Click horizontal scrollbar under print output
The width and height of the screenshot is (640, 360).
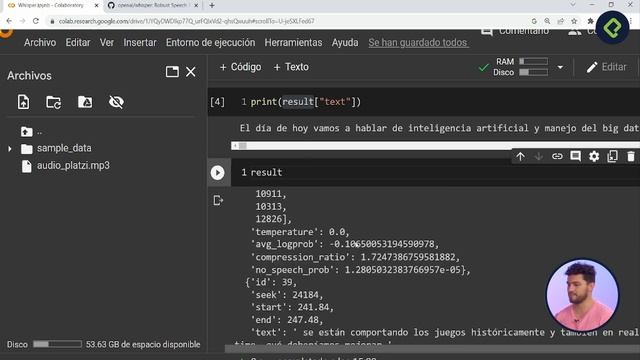click(435, 146)
